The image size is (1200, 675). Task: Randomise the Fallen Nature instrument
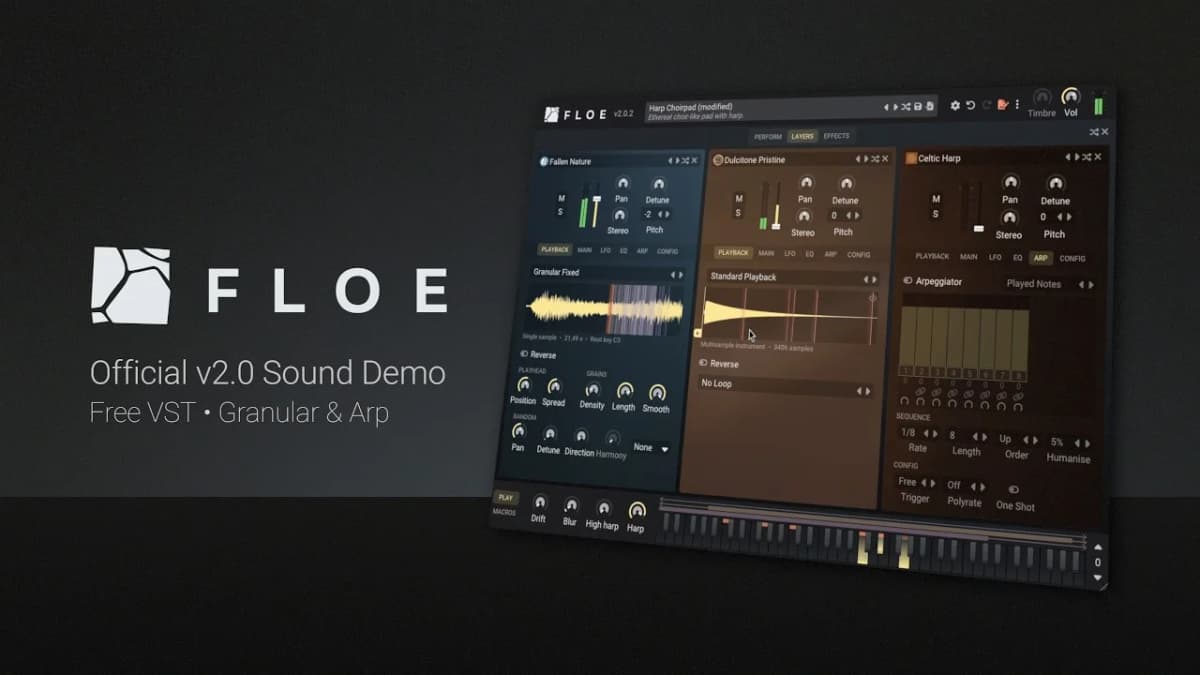pos(685,160)
